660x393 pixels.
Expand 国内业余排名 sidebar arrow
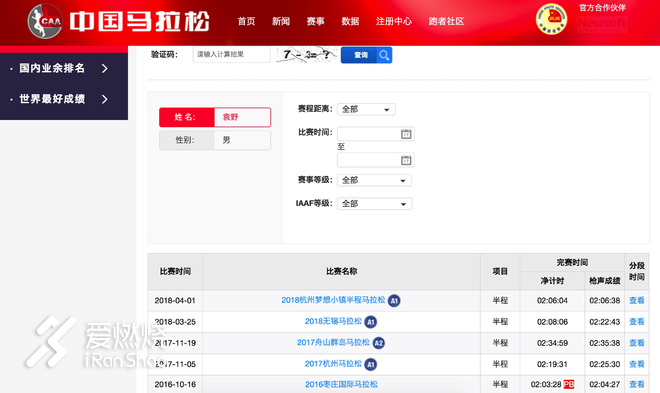[x=105, y=68]
